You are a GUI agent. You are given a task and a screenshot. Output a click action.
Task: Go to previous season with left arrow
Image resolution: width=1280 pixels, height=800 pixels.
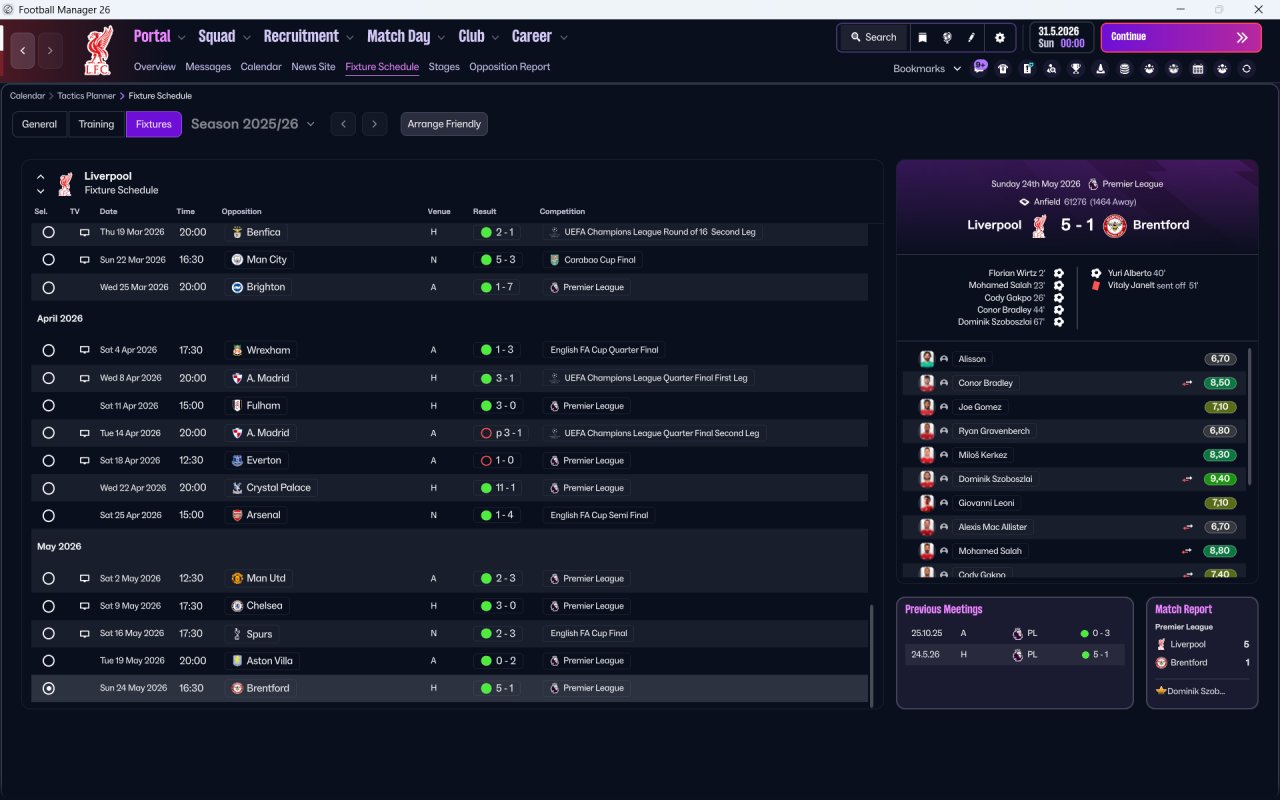[343, 124]
